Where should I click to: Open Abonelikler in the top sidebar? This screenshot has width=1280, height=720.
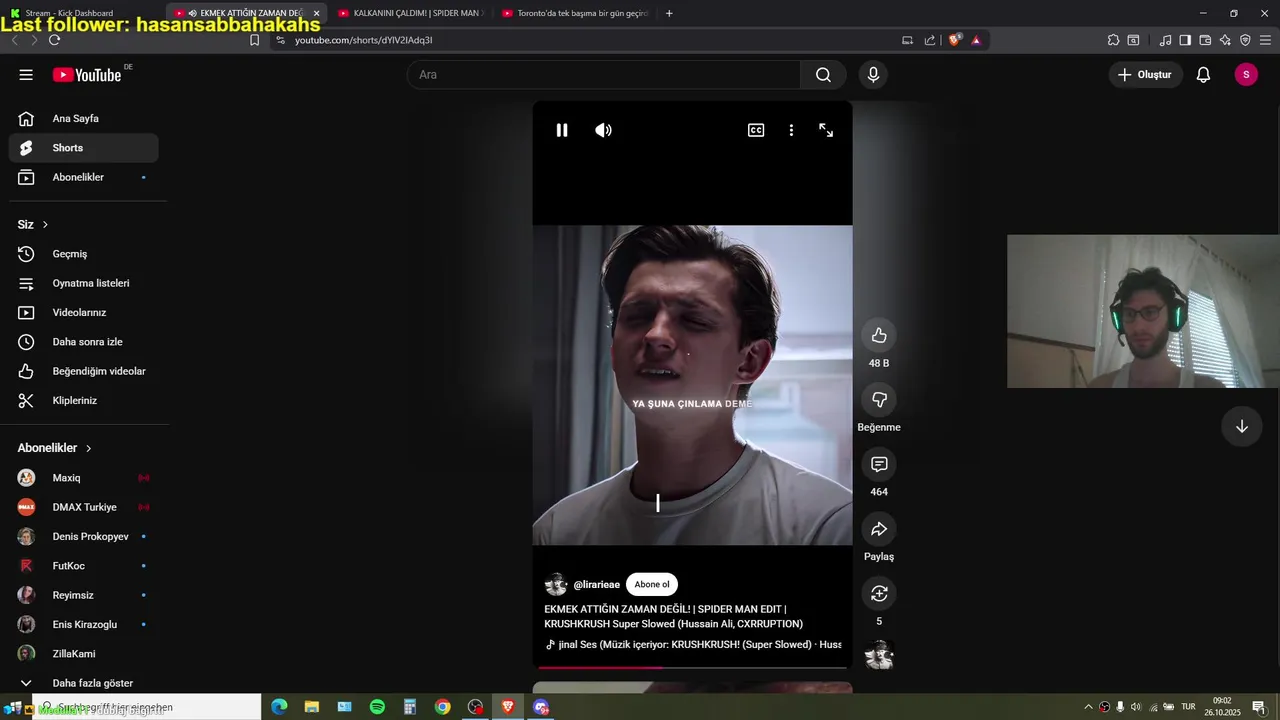point(84,177)
